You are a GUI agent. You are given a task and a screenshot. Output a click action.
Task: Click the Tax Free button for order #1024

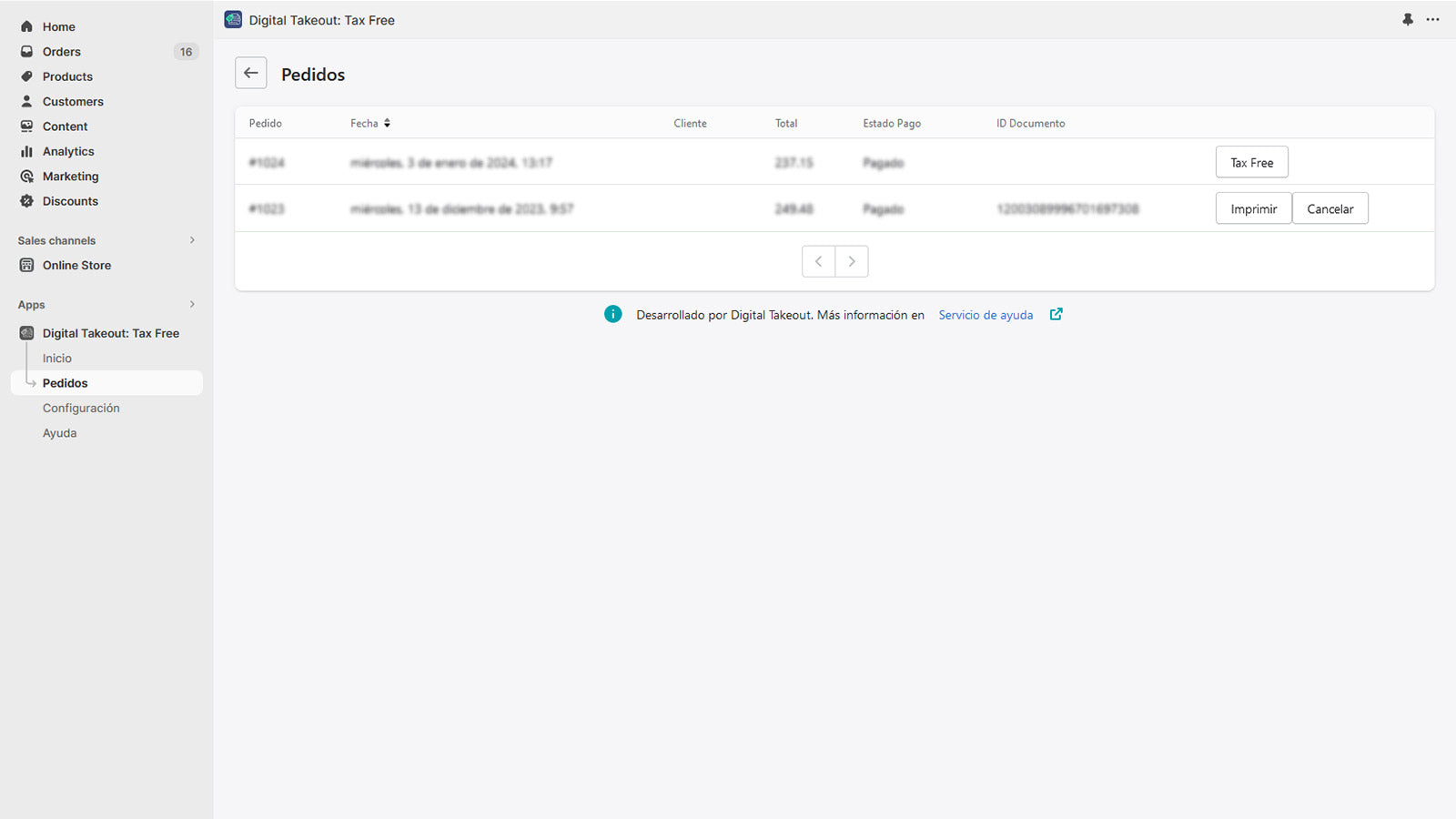(x=1251, y=162)
